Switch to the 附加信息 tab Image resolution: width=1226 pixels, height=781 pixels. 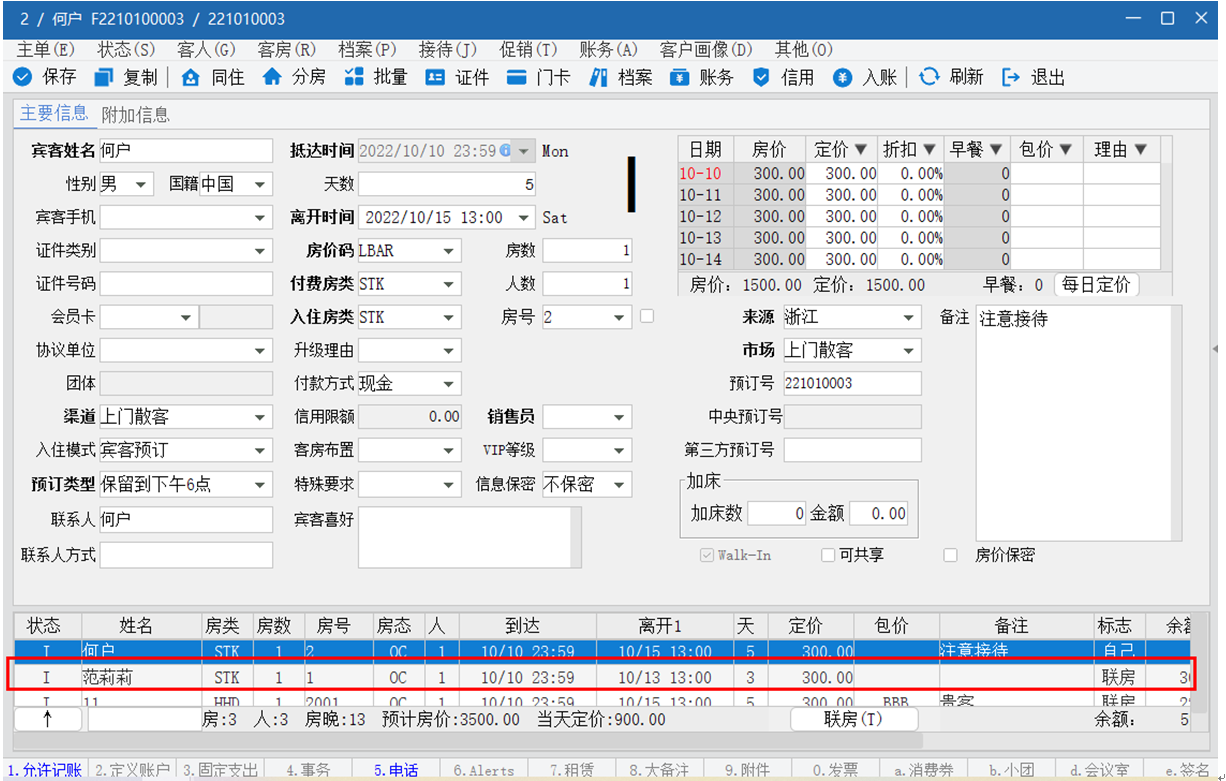click(135, 115)
